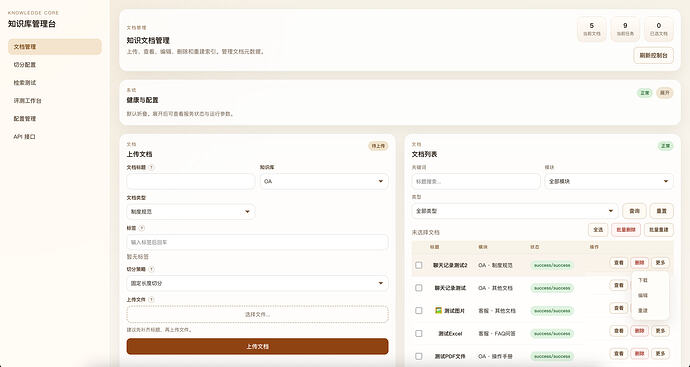690x367 pixels.
Task: Tick the checkbox for 聊天记录测试2
Action: 418,265
